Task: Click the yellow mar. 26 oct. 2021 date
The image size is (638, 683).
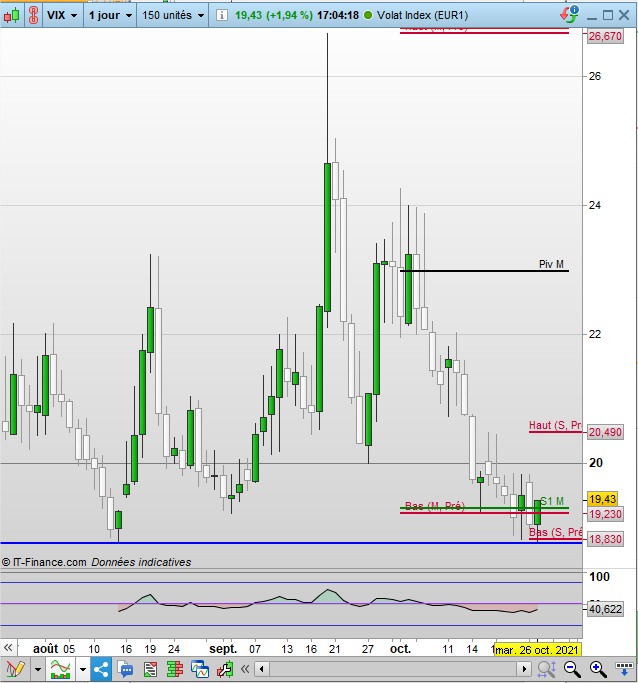Action: click(x=537, y=650)
